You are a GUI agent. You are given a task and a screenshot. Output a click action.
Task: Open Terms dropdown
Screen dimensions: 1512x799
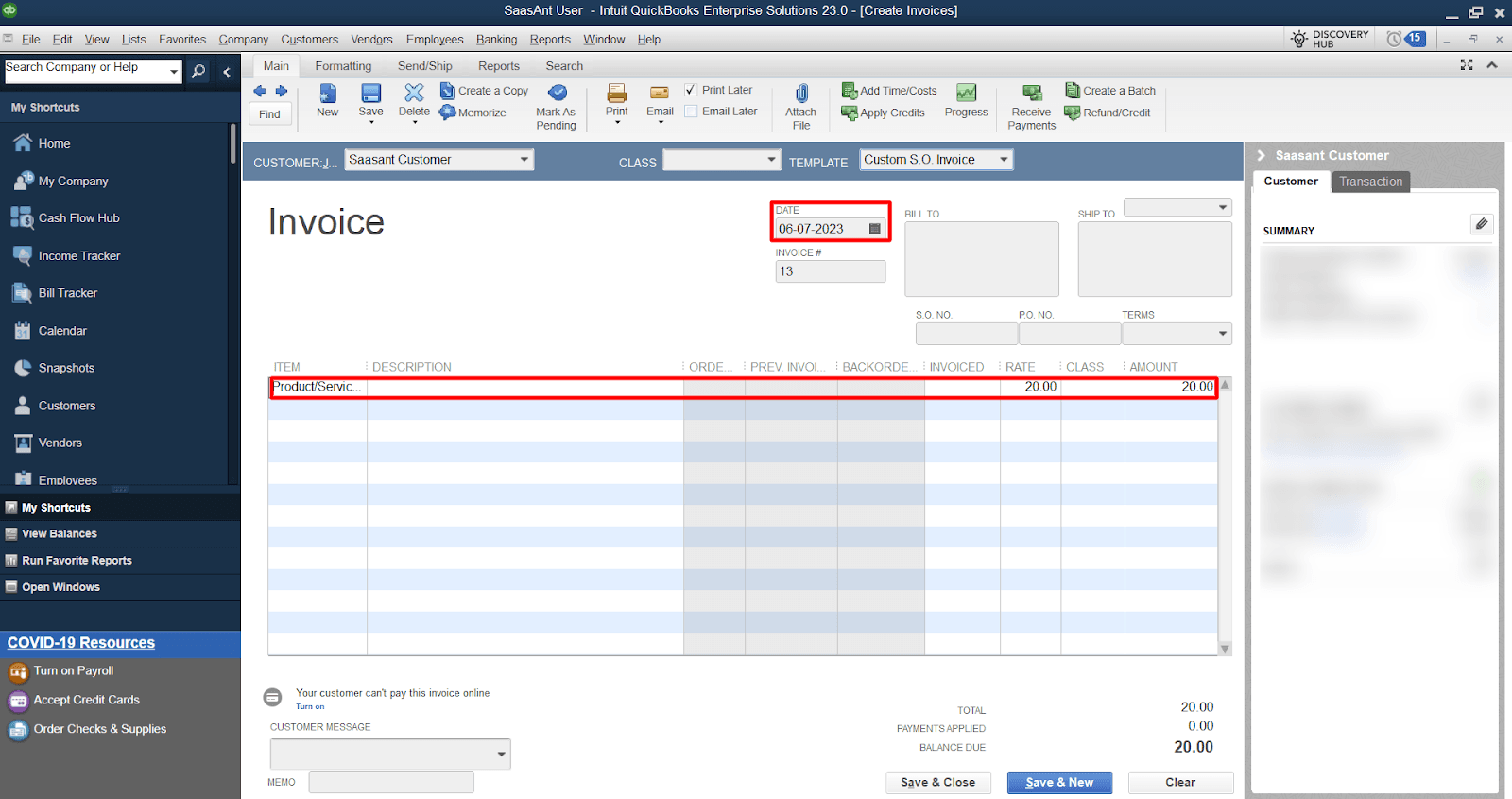tap(1223, 334)
